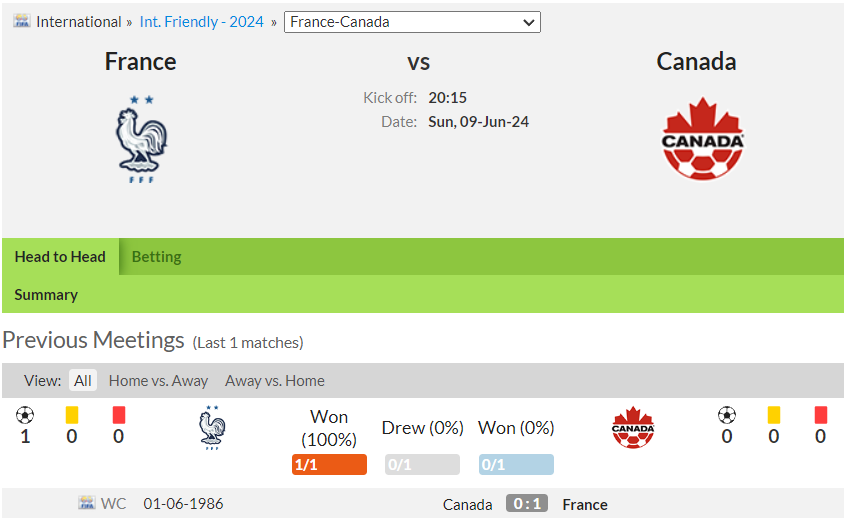The image size is (846, 526).
Task: Open the France-Canada match dropdown
Action: (412, 22)
